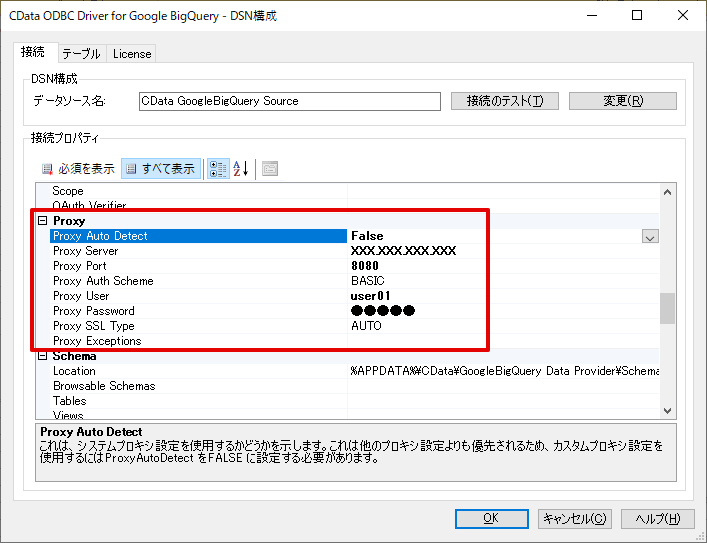Show required properties only (必須を表示)
This screenshot has width=707, height=543.
tap(78, 169)
